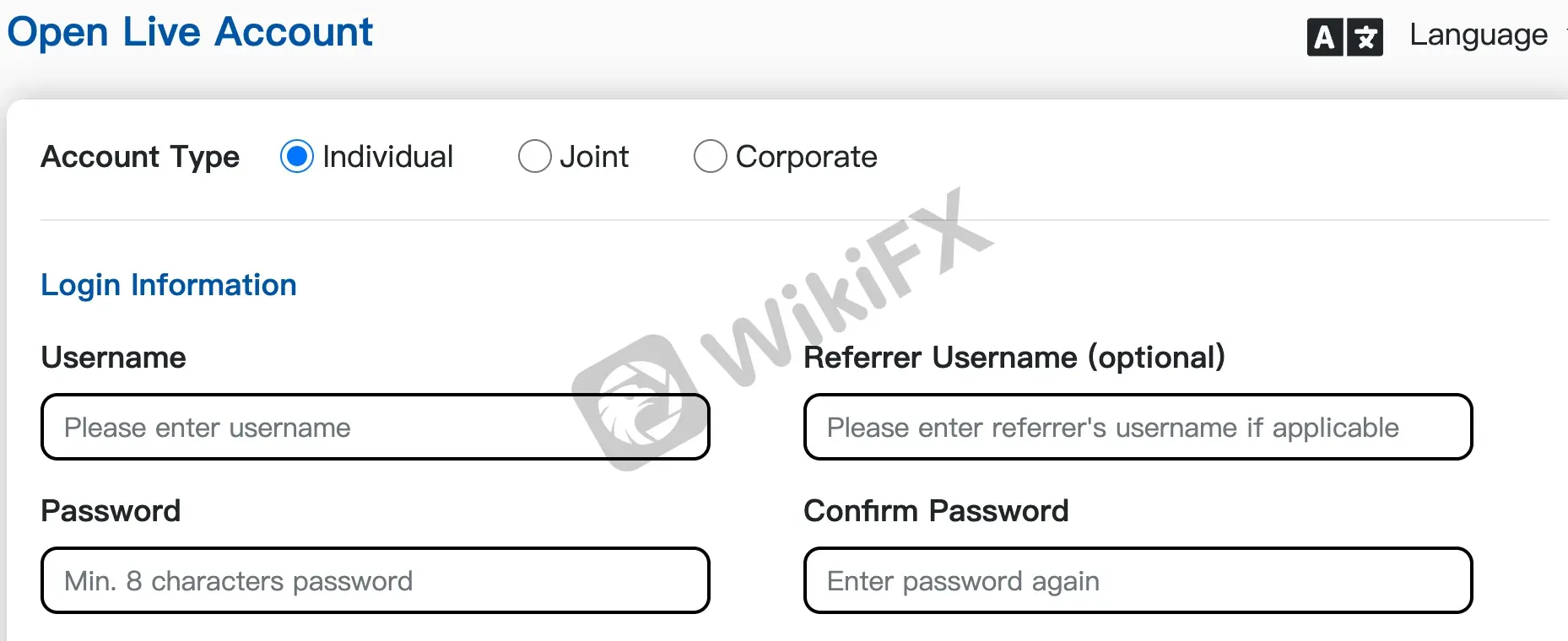
Task: Click the Login Information section heading
Action: [x=169, y=285]
